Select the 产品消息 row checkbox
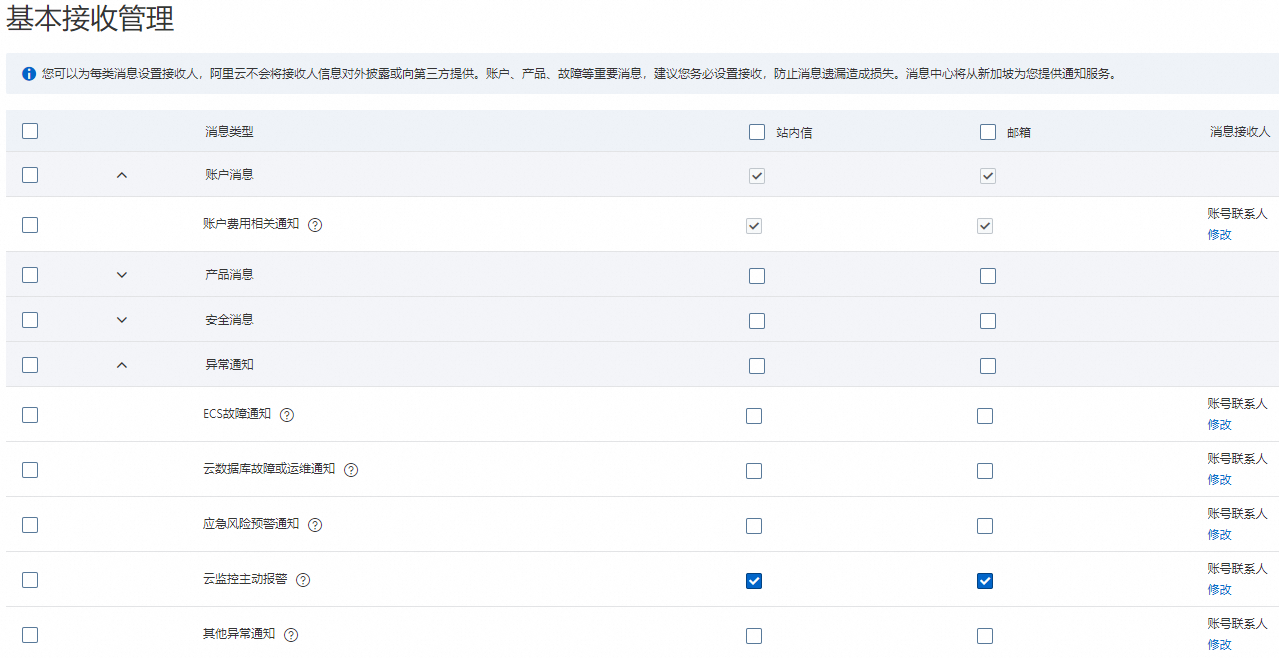Screen dimensions: 1279x658 (x=30, y=275)
